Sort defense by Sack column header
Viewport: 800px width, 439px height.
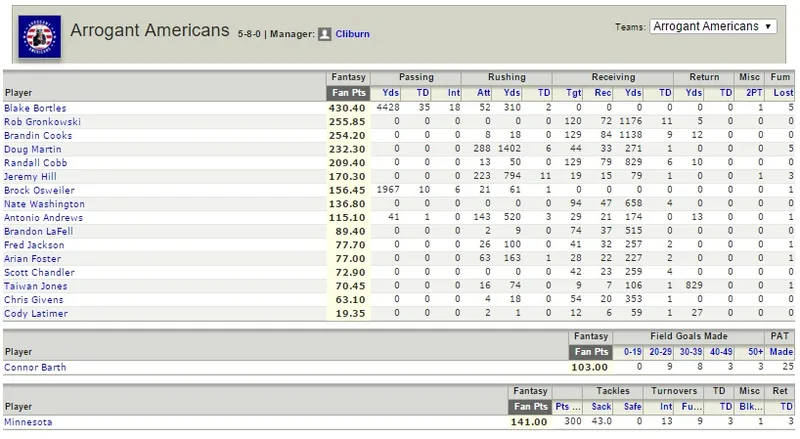(x=601, y=407)
